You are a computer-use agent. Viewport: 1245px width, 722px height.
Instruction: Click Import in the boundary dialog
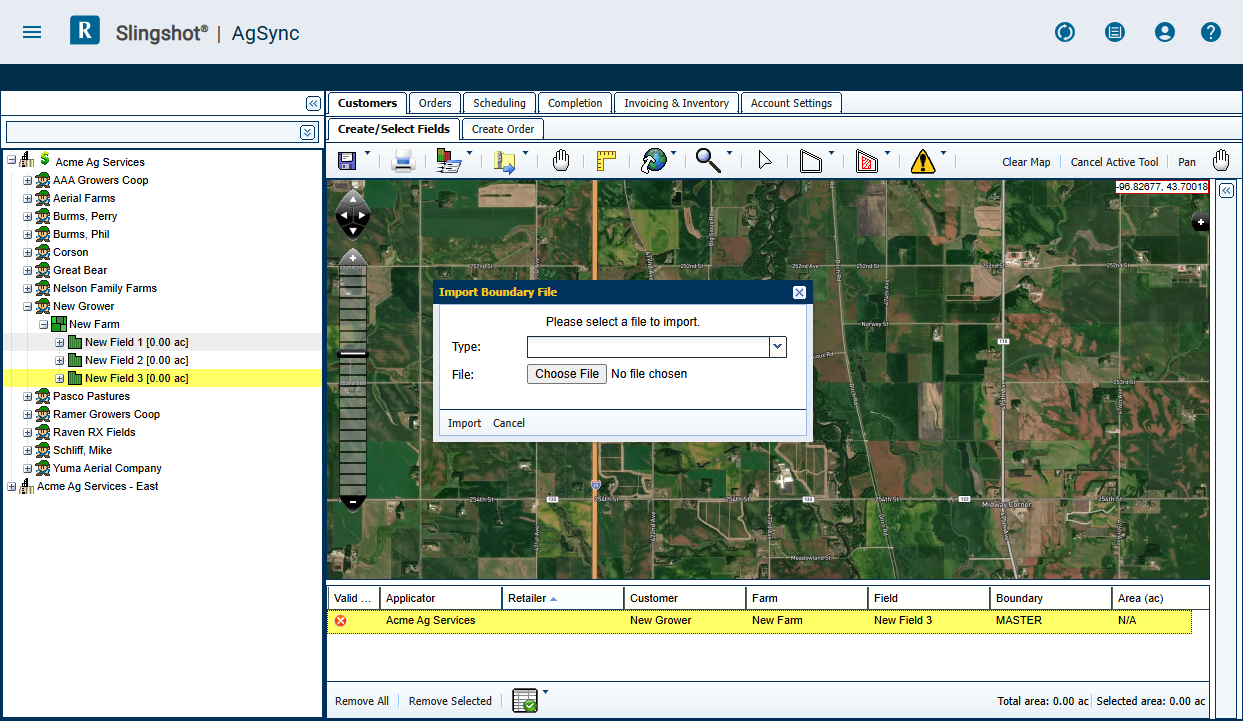coord(464,423)
